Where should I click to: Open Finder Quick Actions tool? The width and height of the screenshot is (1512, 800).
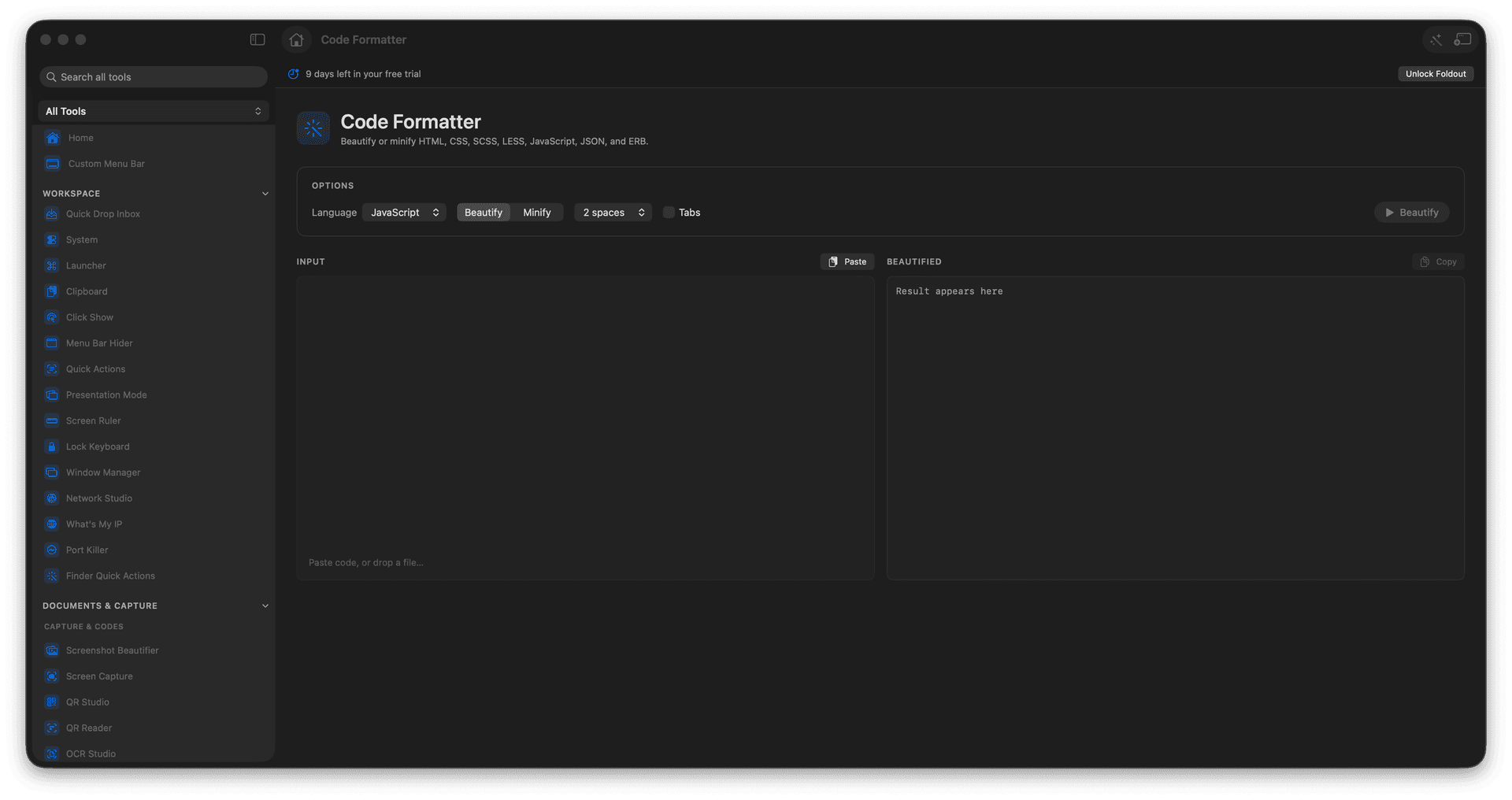point(154,576)
